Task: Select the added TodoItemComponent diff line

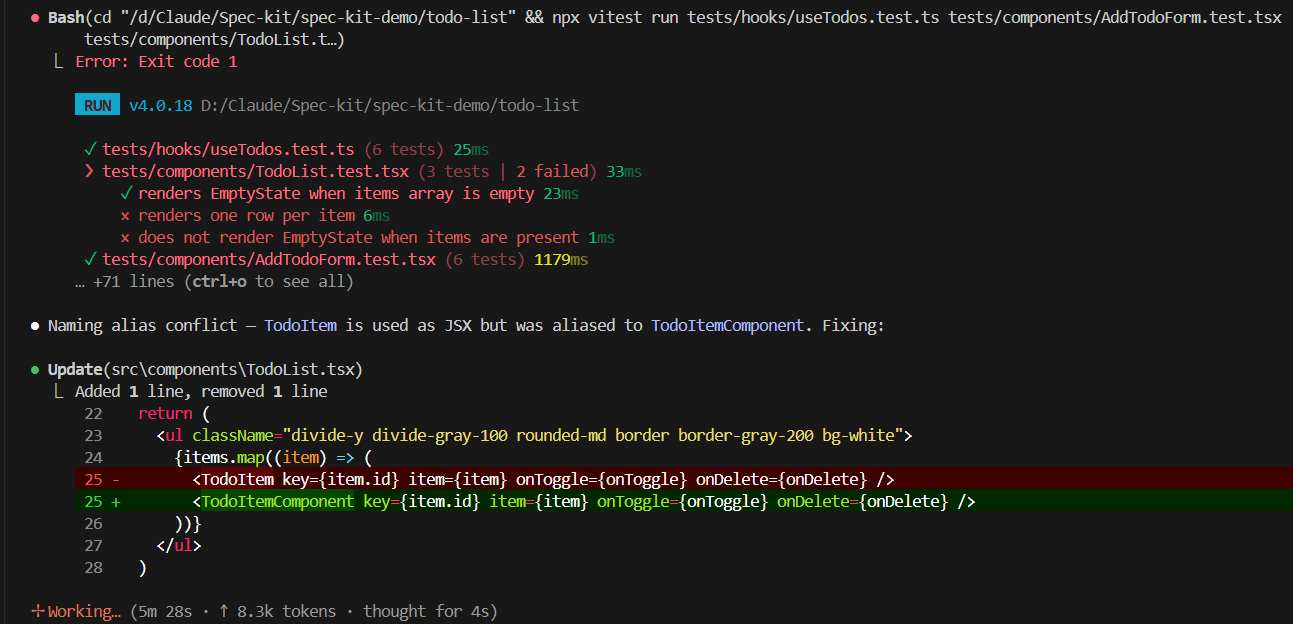Action: point(580,501)
